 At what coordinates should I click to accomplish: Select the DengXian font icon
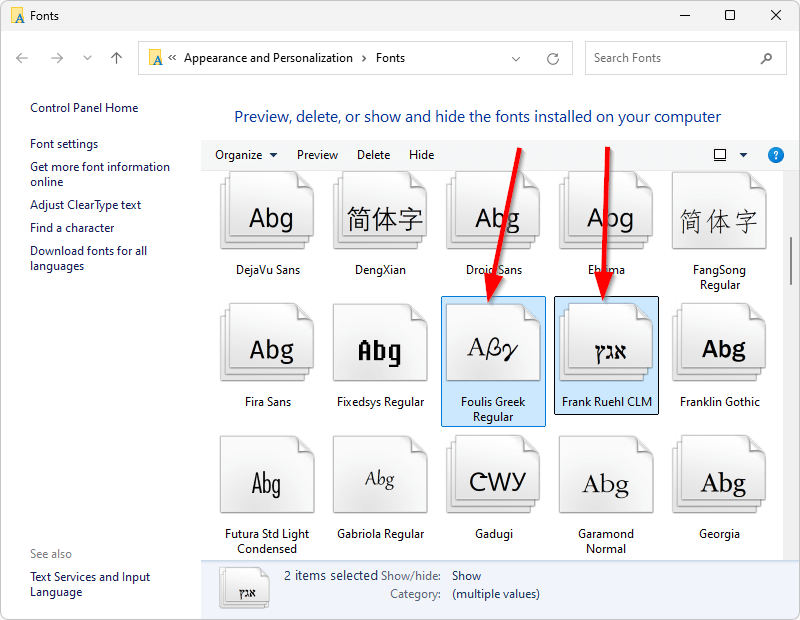pyautogui.click(x=380, y=211)
